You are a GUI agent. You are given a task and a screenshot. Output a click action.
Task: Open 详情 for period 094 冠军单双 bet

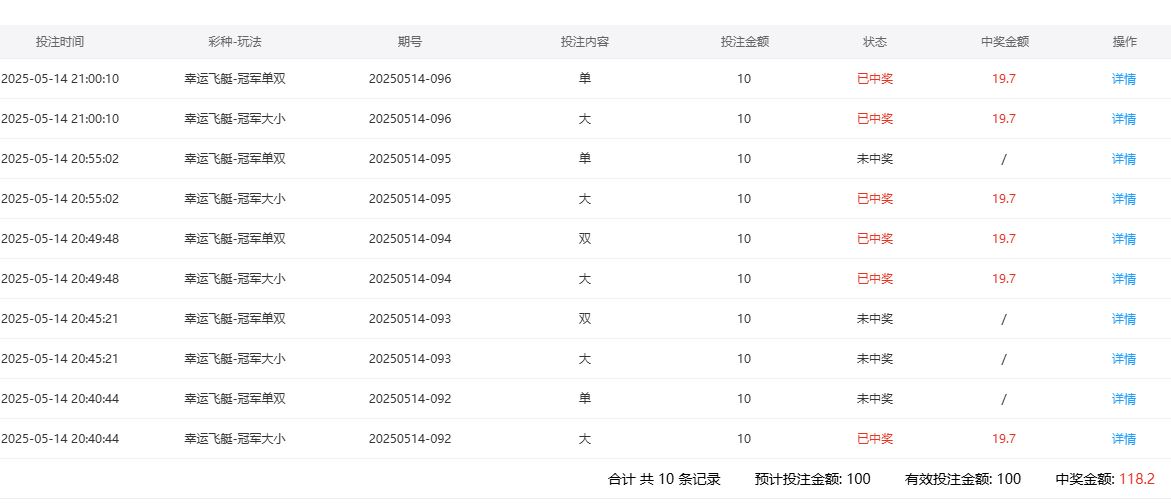point(1123,239)
